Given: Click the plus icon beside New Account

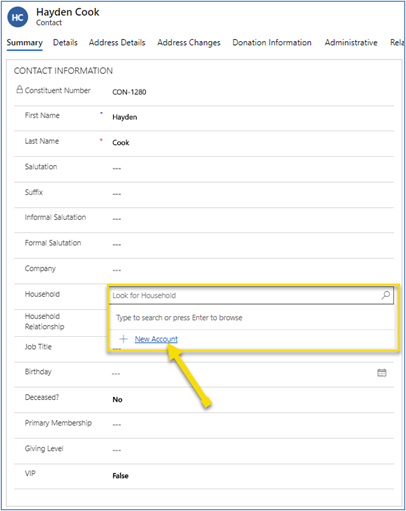Looking at the screenshot, I should (x=124, y=339).
